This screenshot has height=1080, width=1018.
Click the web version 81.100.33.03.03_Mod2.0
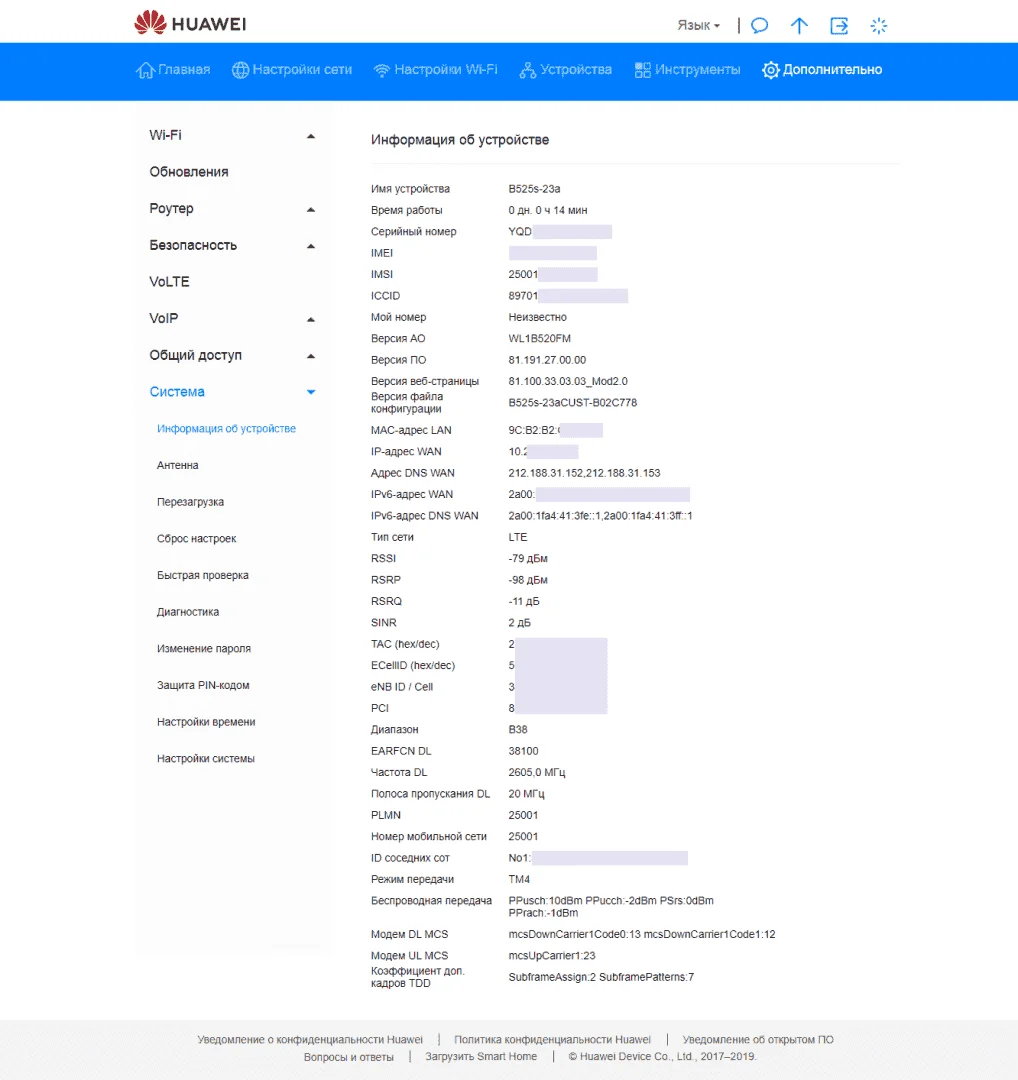pos(568,382)
